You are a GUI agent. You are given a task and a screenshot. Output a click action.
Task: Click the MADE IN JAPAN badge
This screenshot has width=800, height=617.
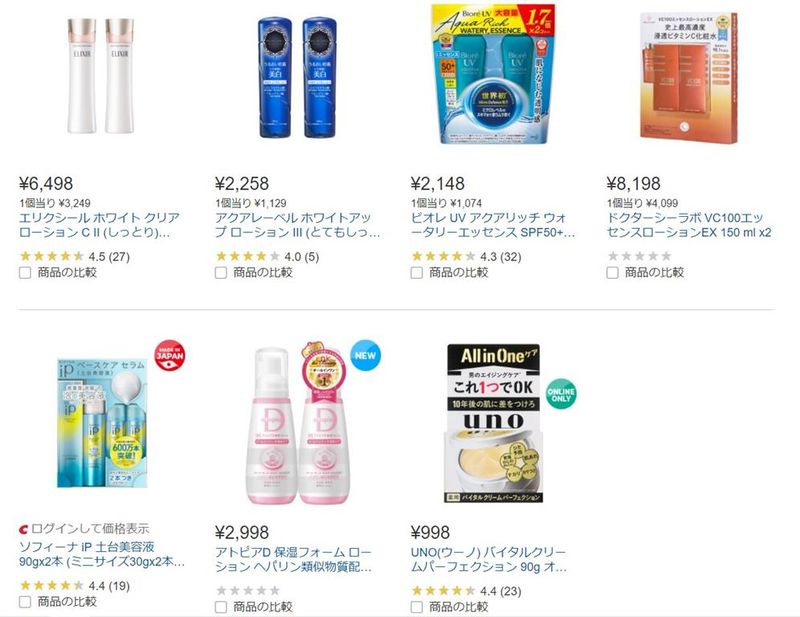point(170,356)
